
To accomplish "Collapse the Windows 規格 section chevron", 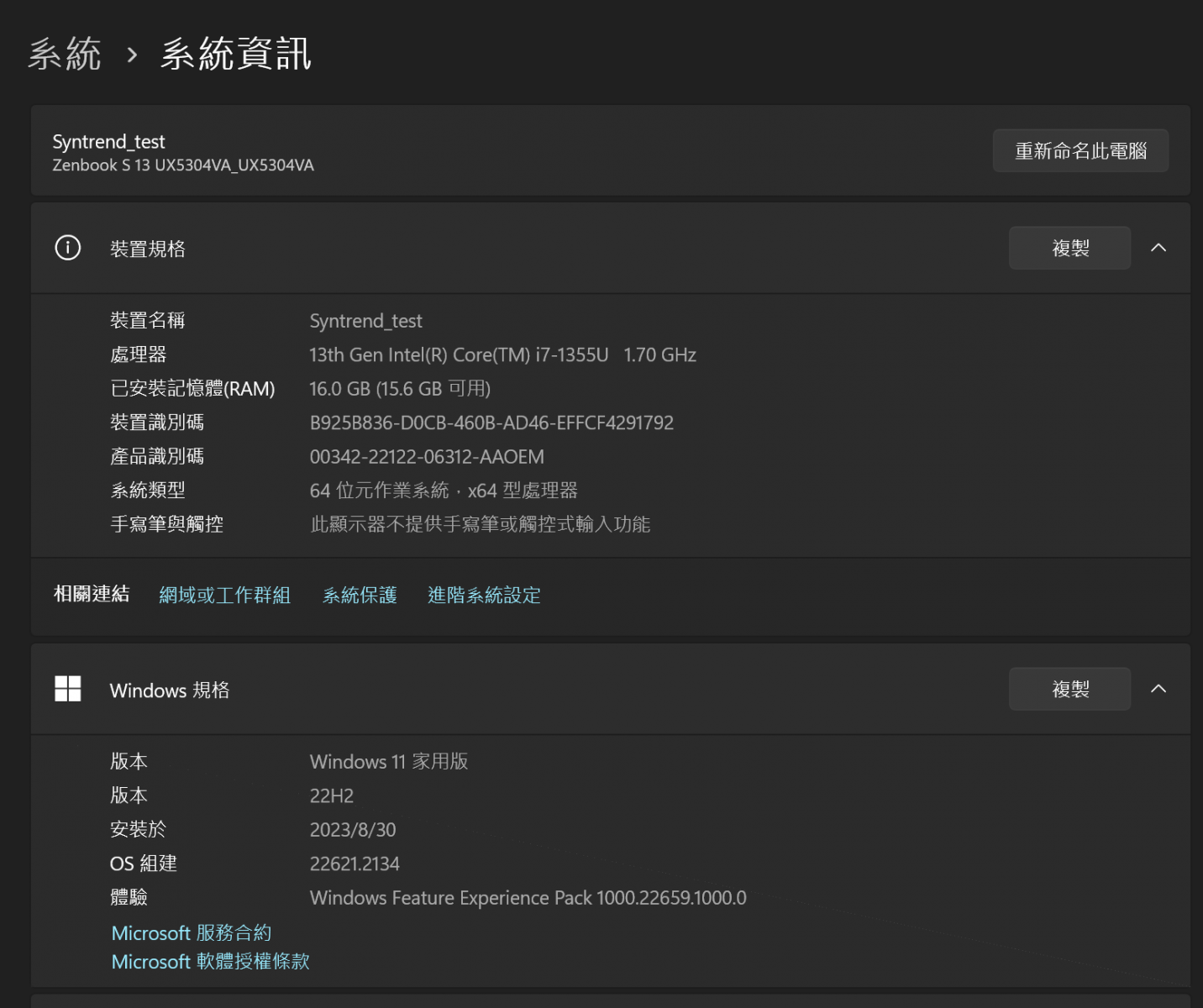I will (x=1158, y=689).
